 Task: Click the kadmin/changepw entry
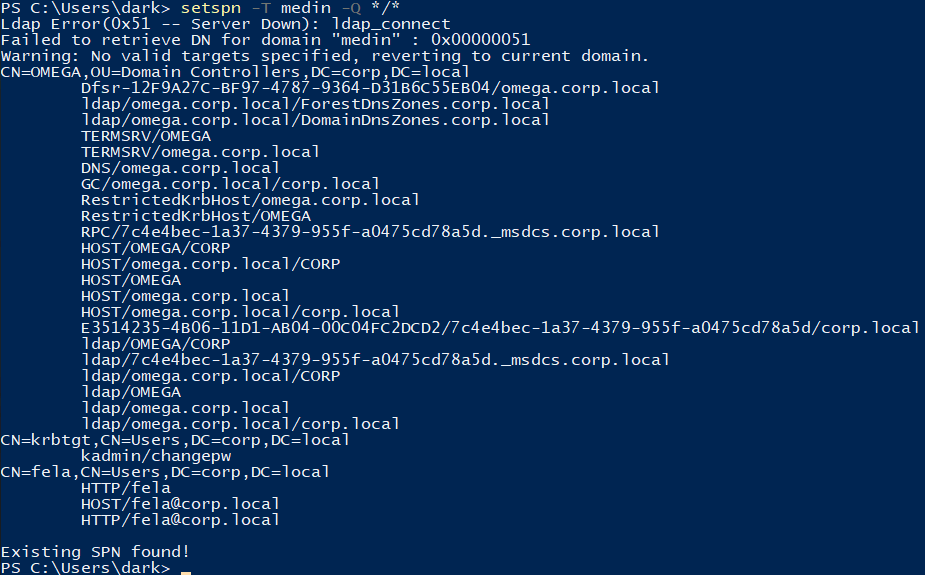pyautogui.click(x=156, y=456)
